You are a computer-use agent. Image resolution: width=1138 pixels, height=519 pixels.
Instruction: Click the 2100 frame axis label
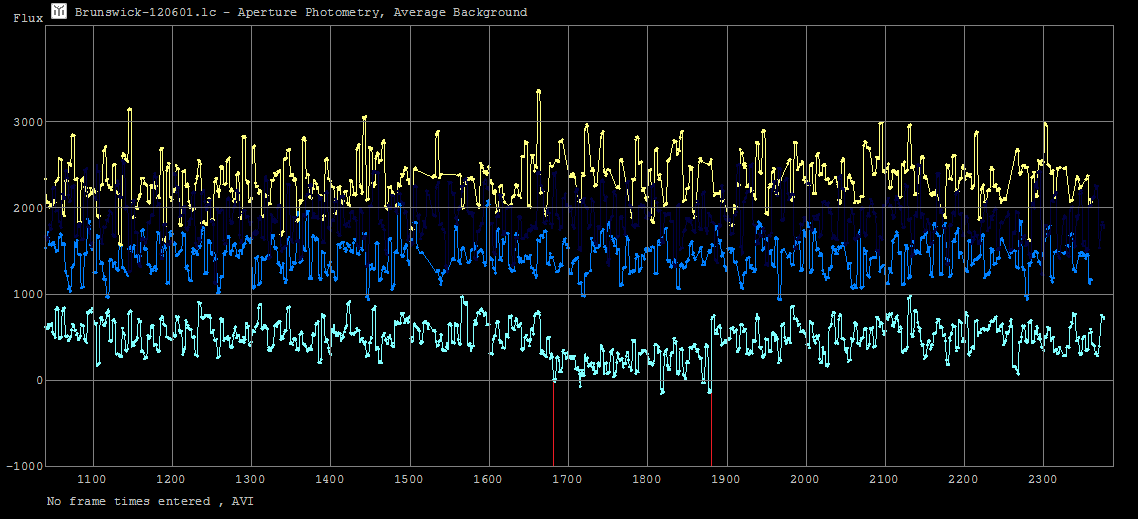[x=885, y=479]
